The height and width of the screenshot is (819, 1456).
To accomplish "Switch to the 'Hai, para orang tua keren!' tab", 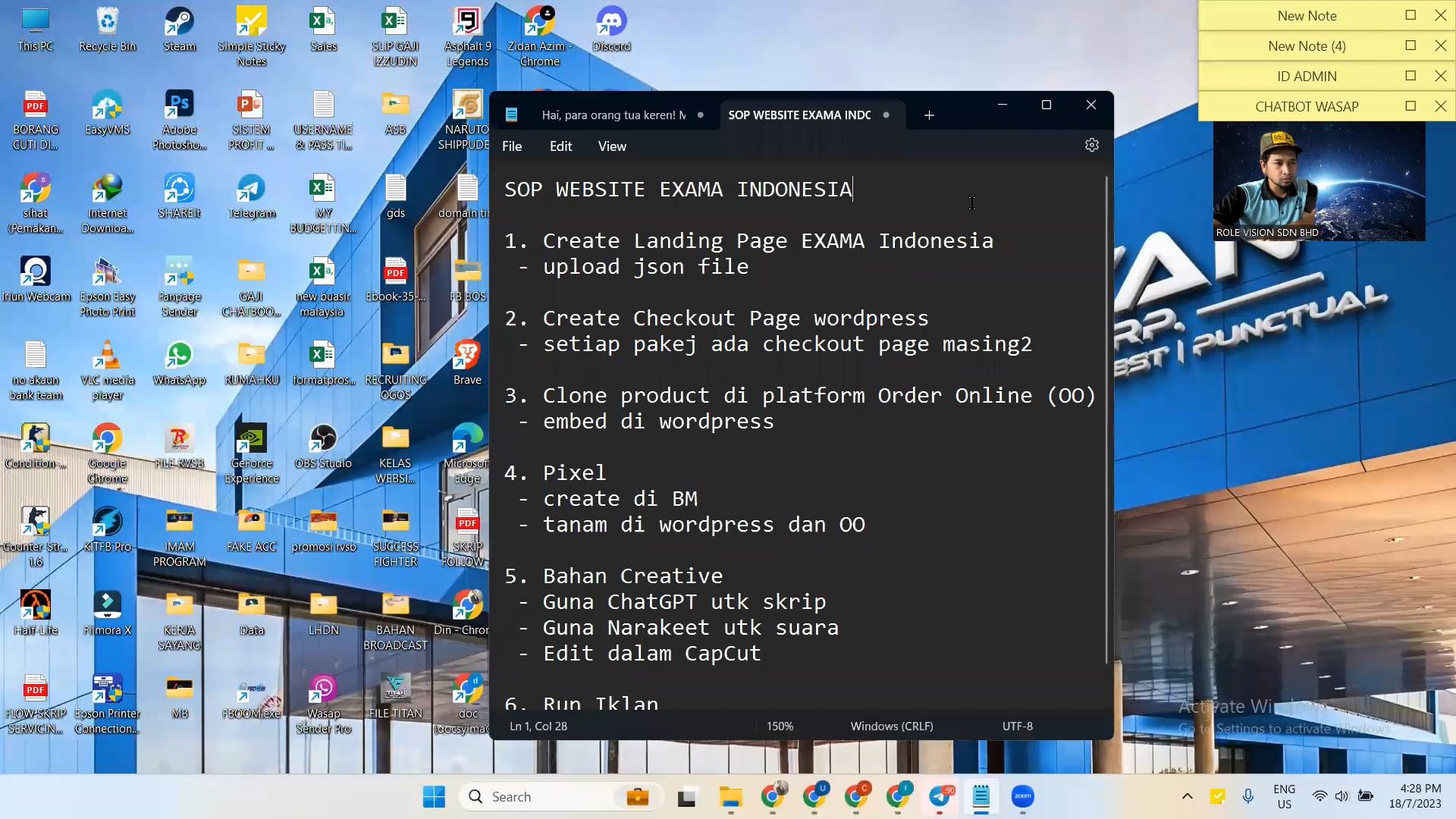I will 613,115.
